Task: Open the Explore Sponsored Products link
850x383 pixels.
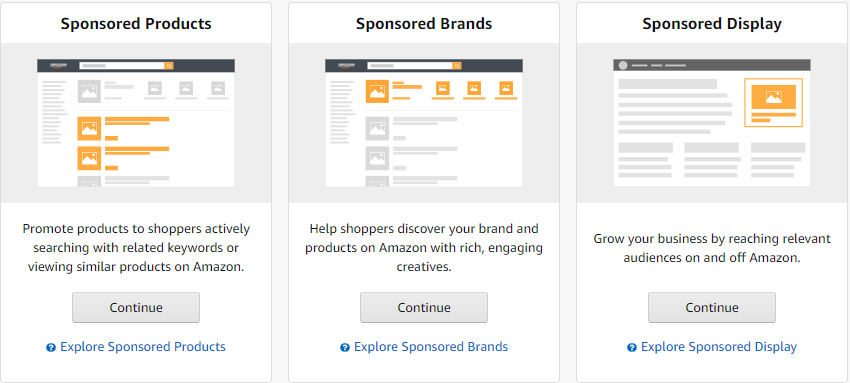Action: pyautogui.click(x=143, y=347)
